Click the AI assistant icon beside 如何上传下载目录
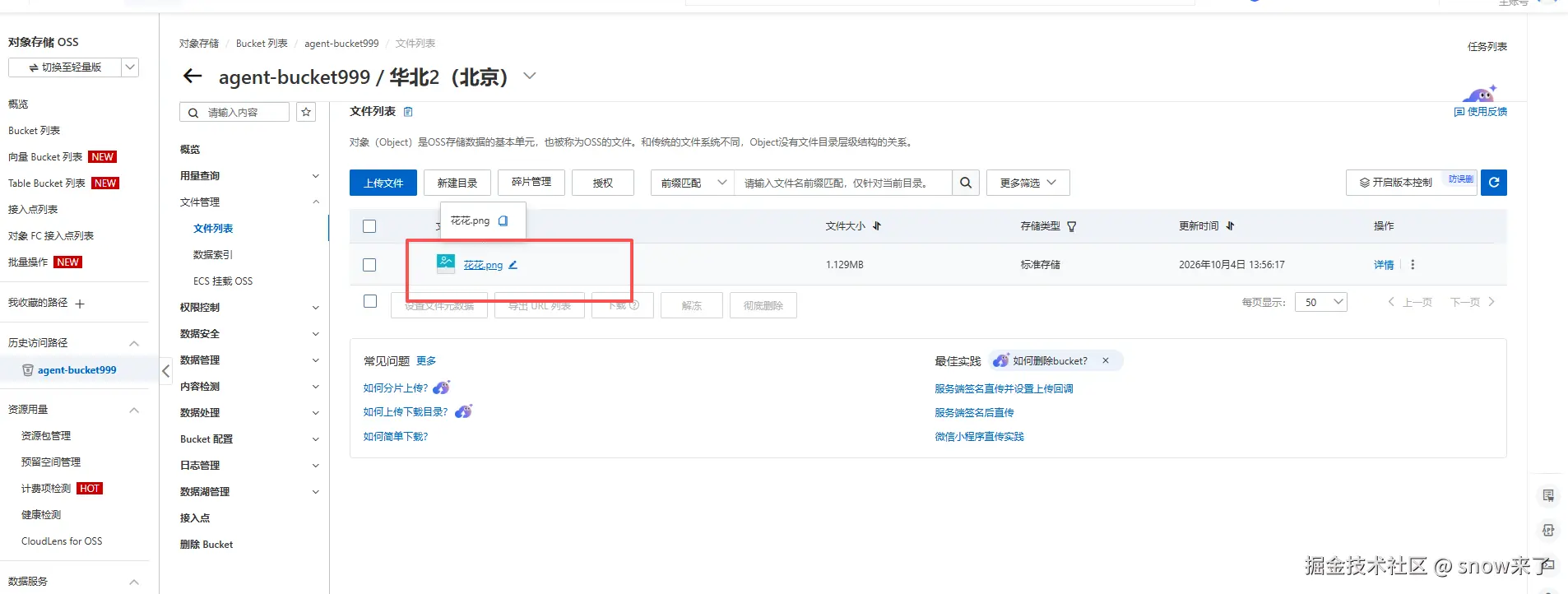This screenshot has height=594, width=1568. (x=464, y=411)
